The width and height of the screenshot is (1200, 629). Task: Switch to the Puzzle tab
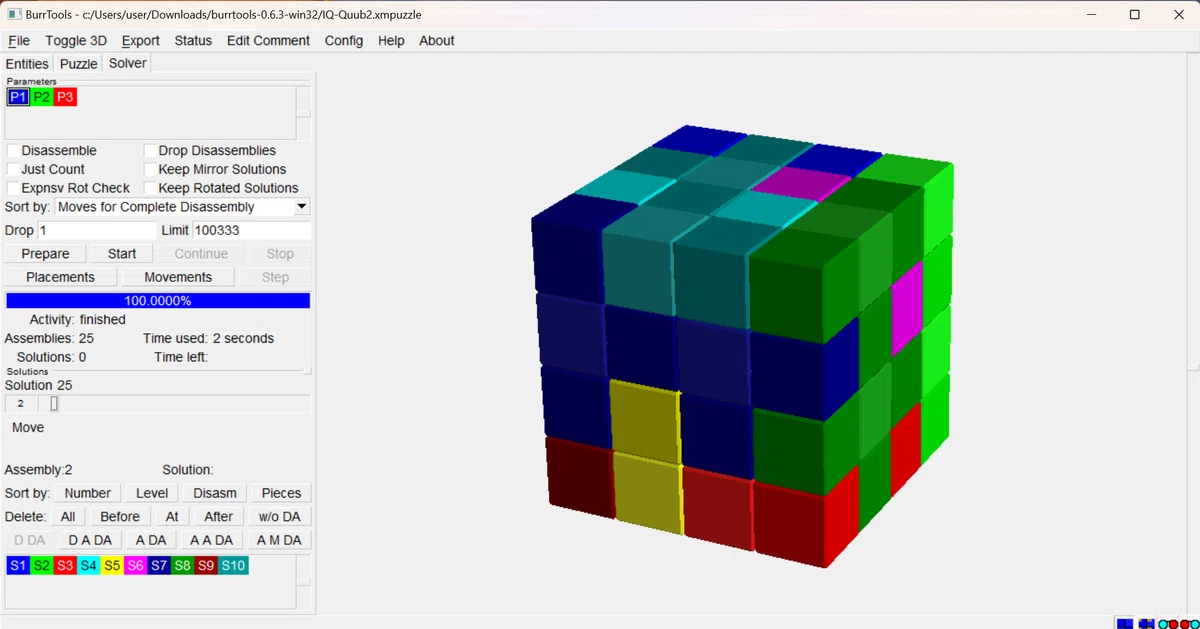(79, 64)
